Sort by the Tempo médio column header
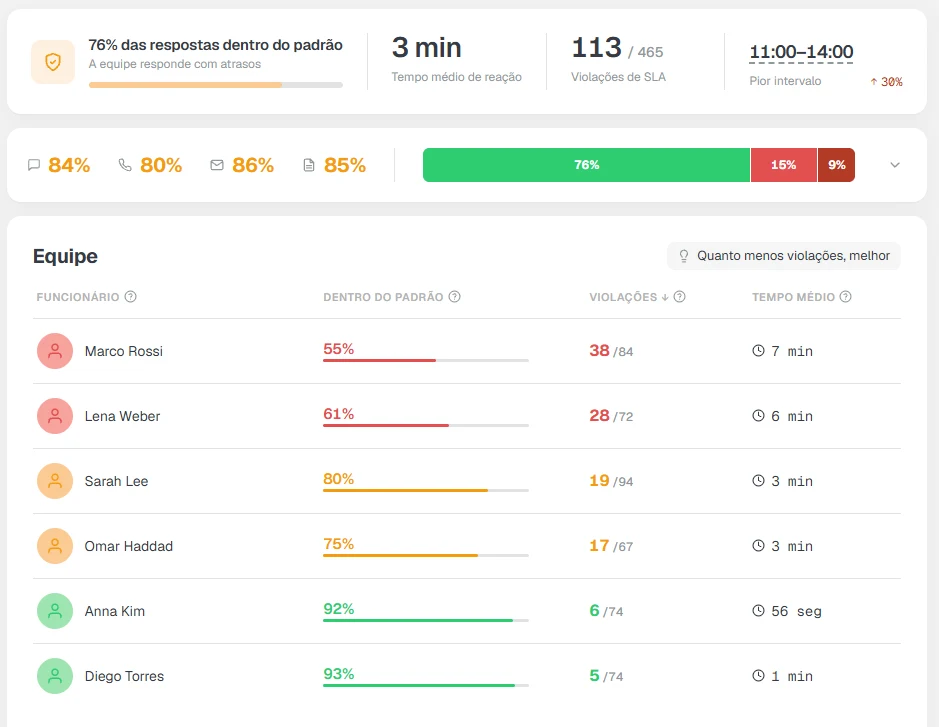Viewport: 939px width, 727px height. click(x=793, y=297)
